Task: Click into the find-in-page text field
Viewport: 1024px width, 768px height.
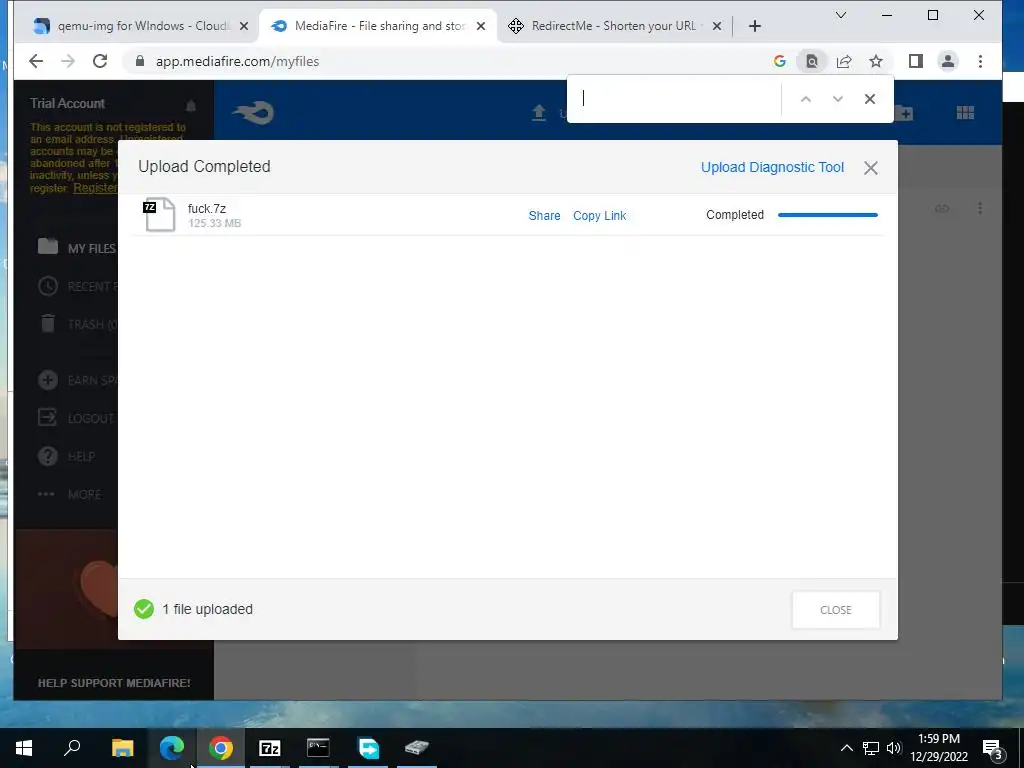Action: coord(676,99)
